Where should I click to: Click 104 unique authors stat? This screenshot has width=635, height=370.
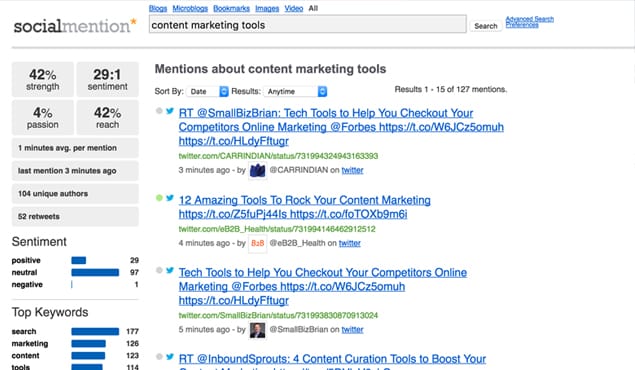[75, 194]
